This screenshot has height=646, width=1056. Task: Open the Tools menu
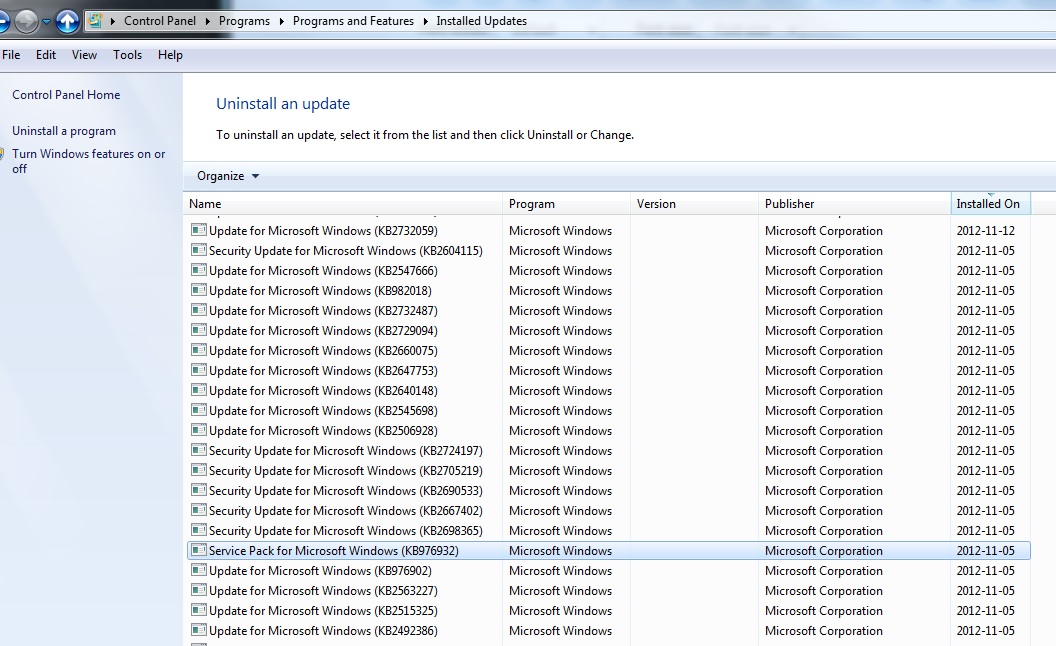pyautogui.click(x=127, y=55)
